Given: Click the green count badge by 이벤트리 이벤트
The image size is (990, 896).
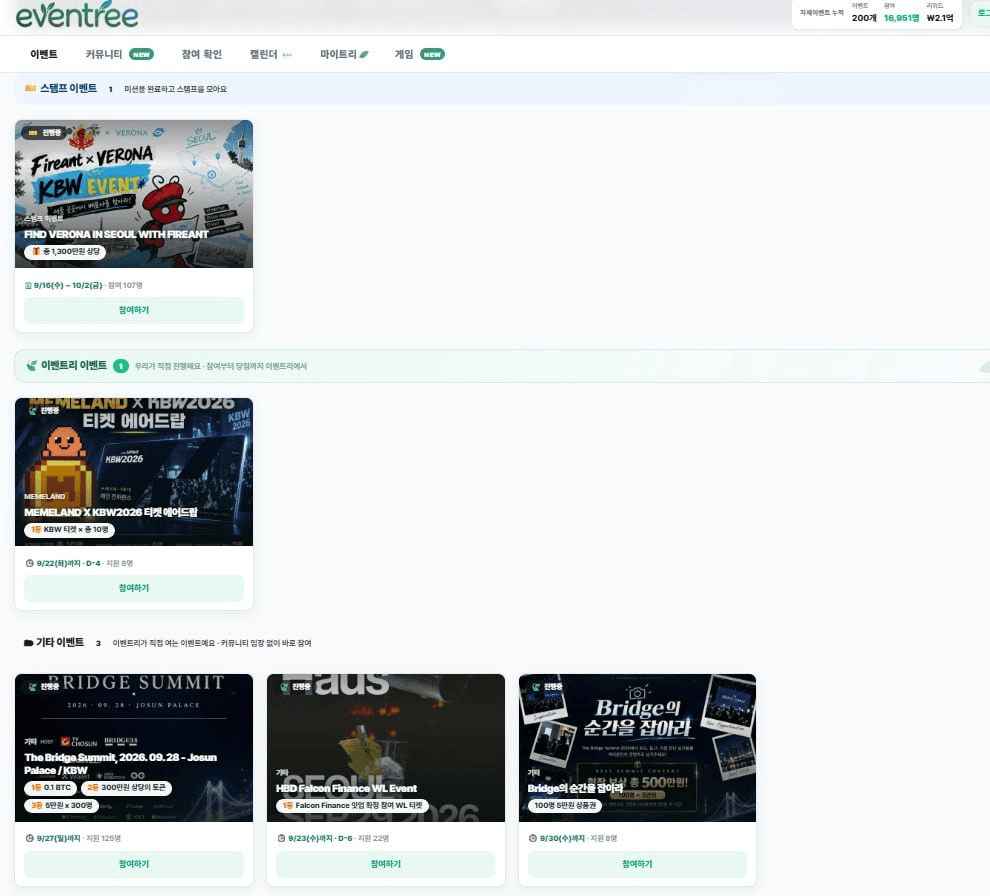Looking at the screenshot, I should (121, 366).
